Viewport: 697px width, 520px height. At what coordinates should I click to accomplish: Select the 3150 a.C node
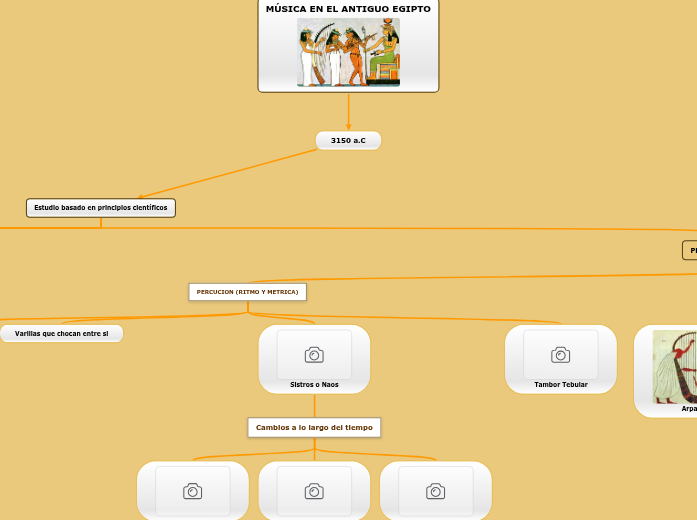click(x=348, y=141)
